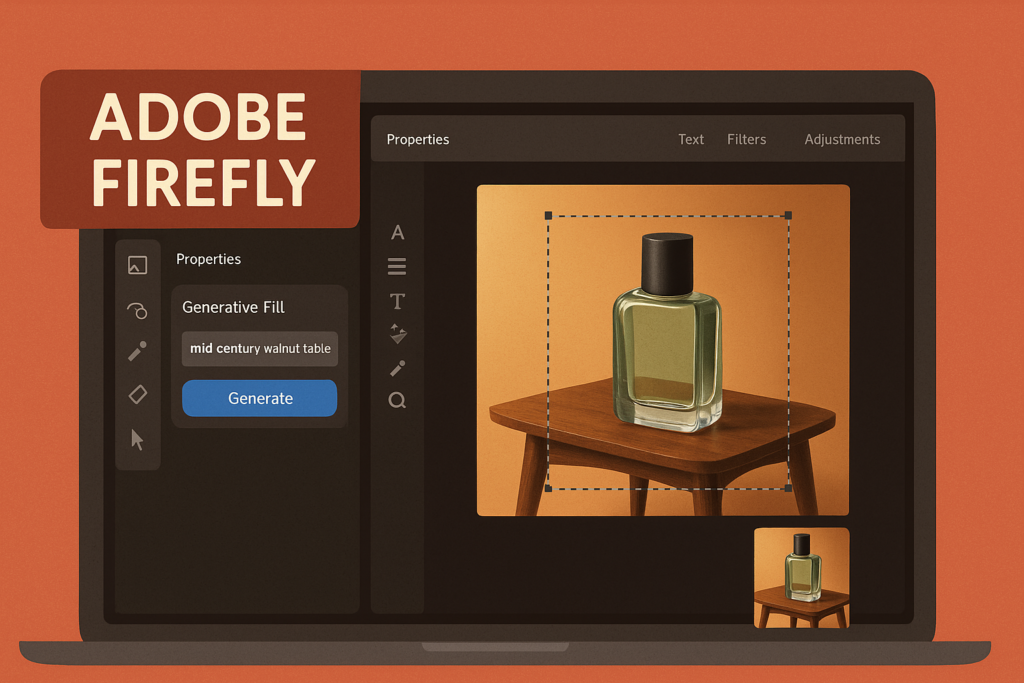This screenshot has height=683, width=1024.
Task: Click the sans-serif 'A' font icon
Action: (x=397, y=233)
